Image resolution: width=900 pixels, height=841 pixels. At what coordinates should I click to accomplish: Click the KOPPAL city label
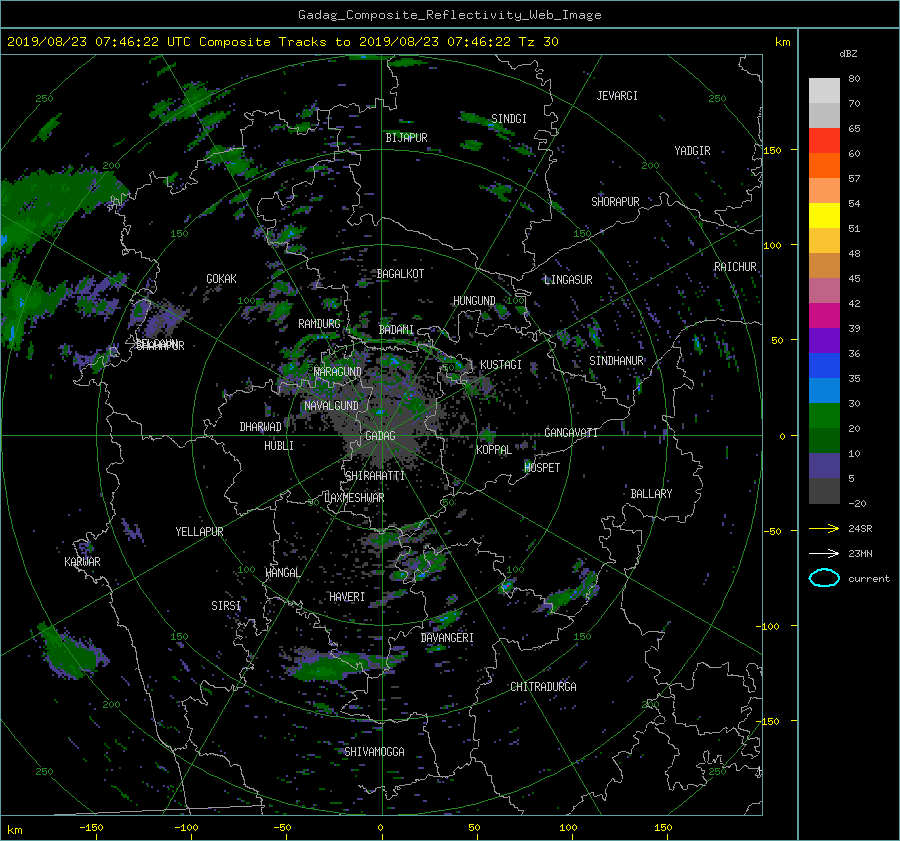click(x=494, y=449)
